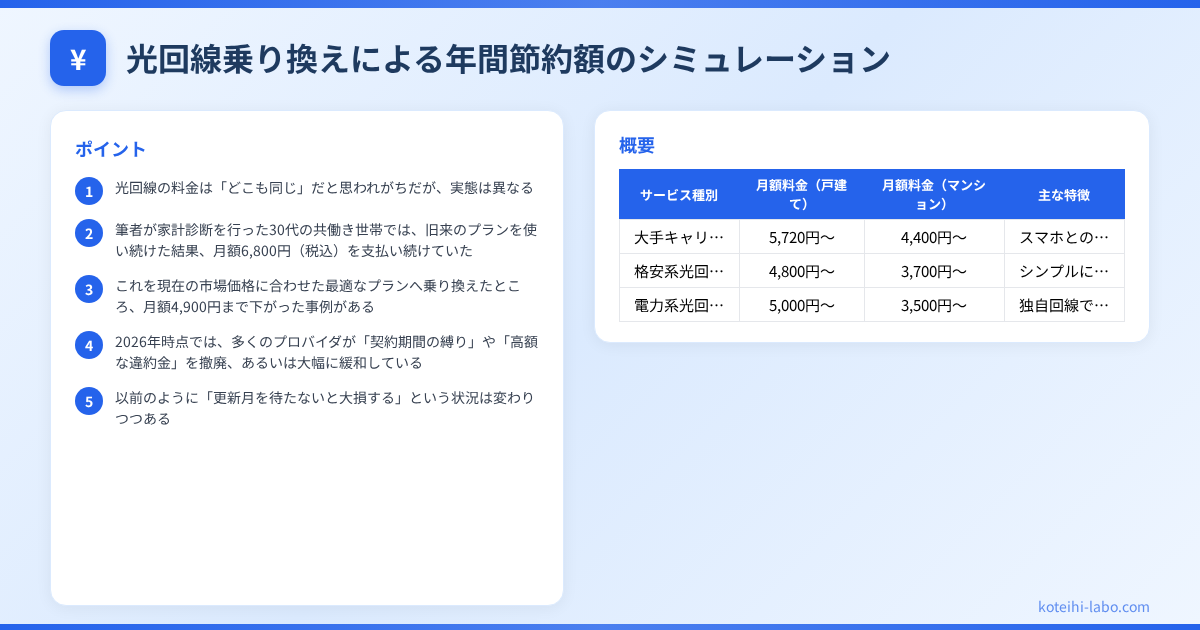
Task: Expand the truncated シンプルに… feature cell
Action: 1063,270
